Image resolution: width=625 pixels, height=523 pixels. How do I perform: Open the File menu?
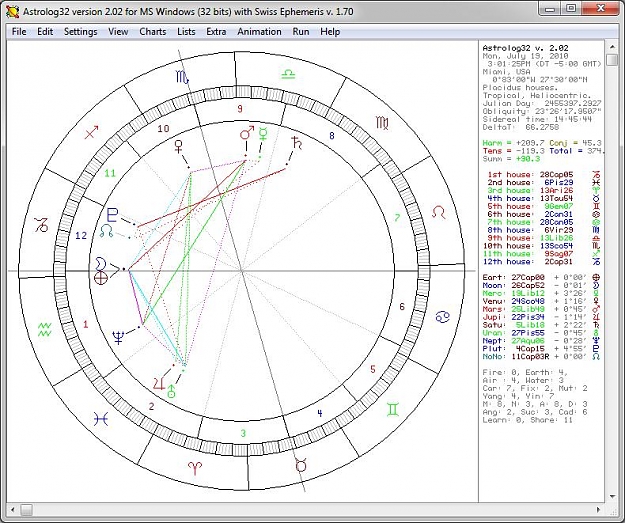(x=19, y=31)
